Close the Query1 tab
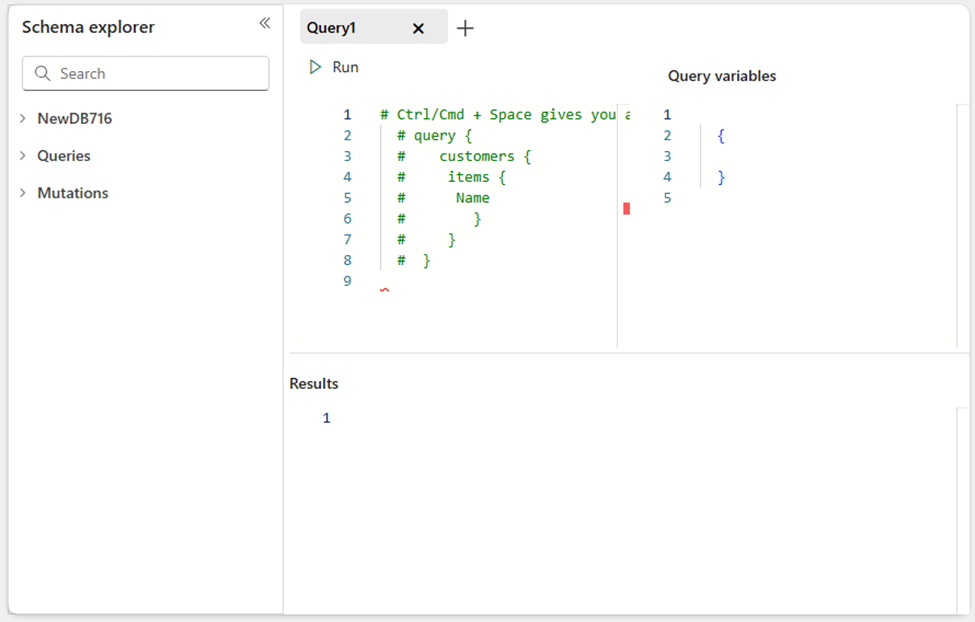 (418, 27)
